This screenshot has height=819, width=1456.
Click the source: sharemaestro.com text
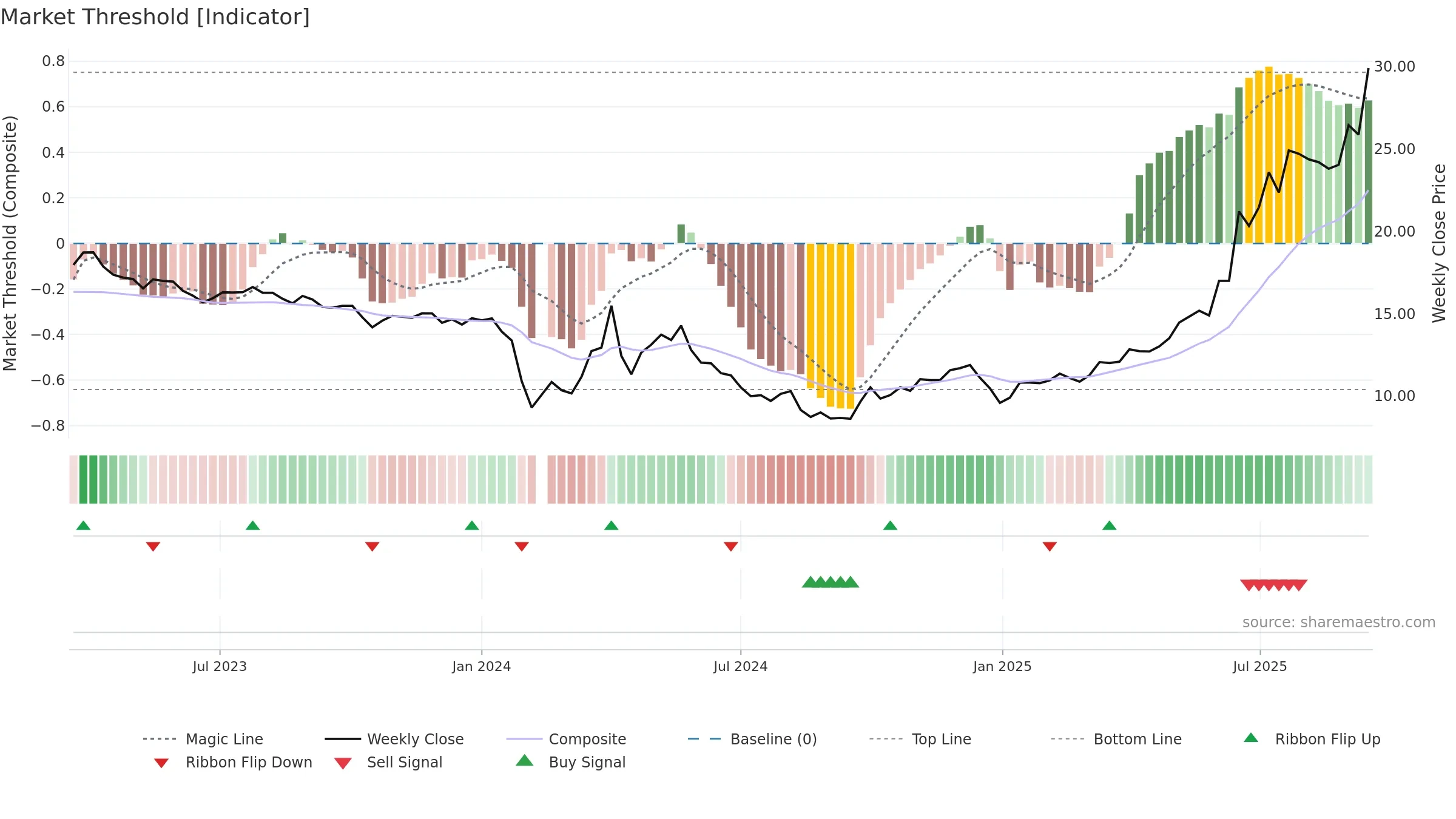pyautogui.click(x=1339, y=622)
